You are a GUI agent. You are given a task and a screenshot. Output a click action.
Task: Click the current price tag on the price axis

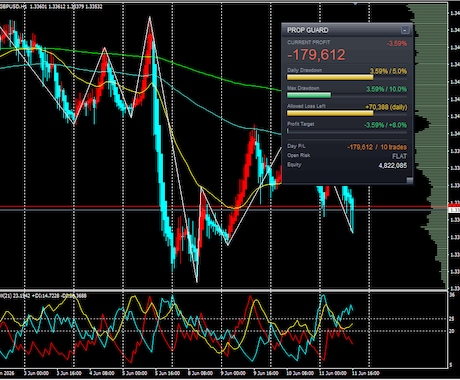point(454,210)
